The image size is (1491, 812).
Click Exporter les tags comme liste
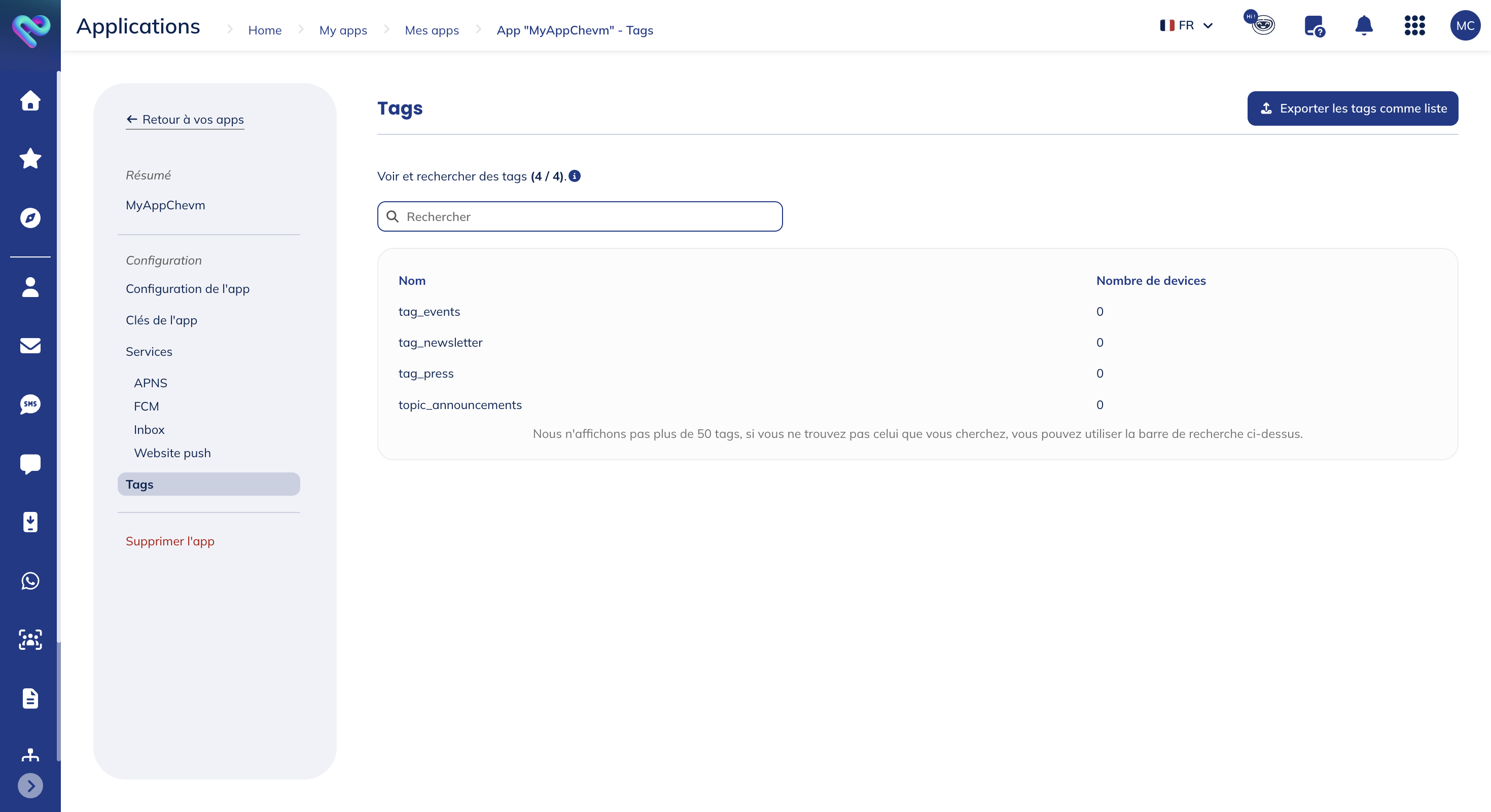click(x=1352, y=108)
